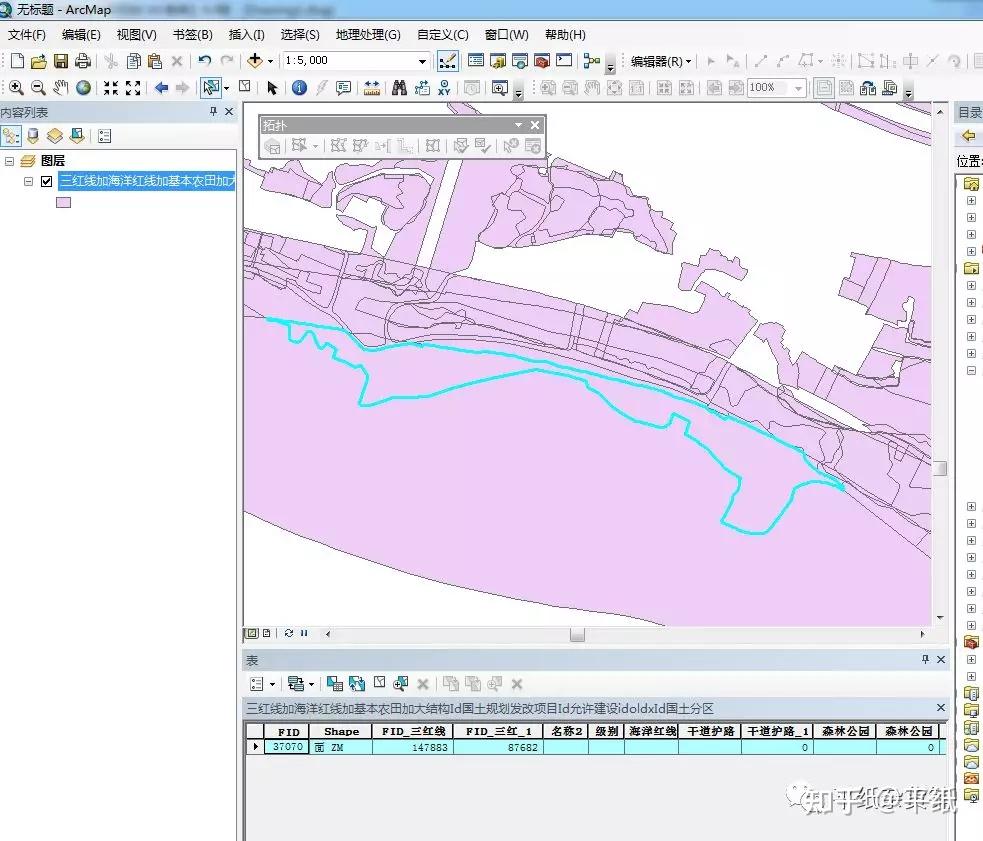Activate the Pan hand tool
Screen dimensions: 983x841
click(x=61, y=88)
